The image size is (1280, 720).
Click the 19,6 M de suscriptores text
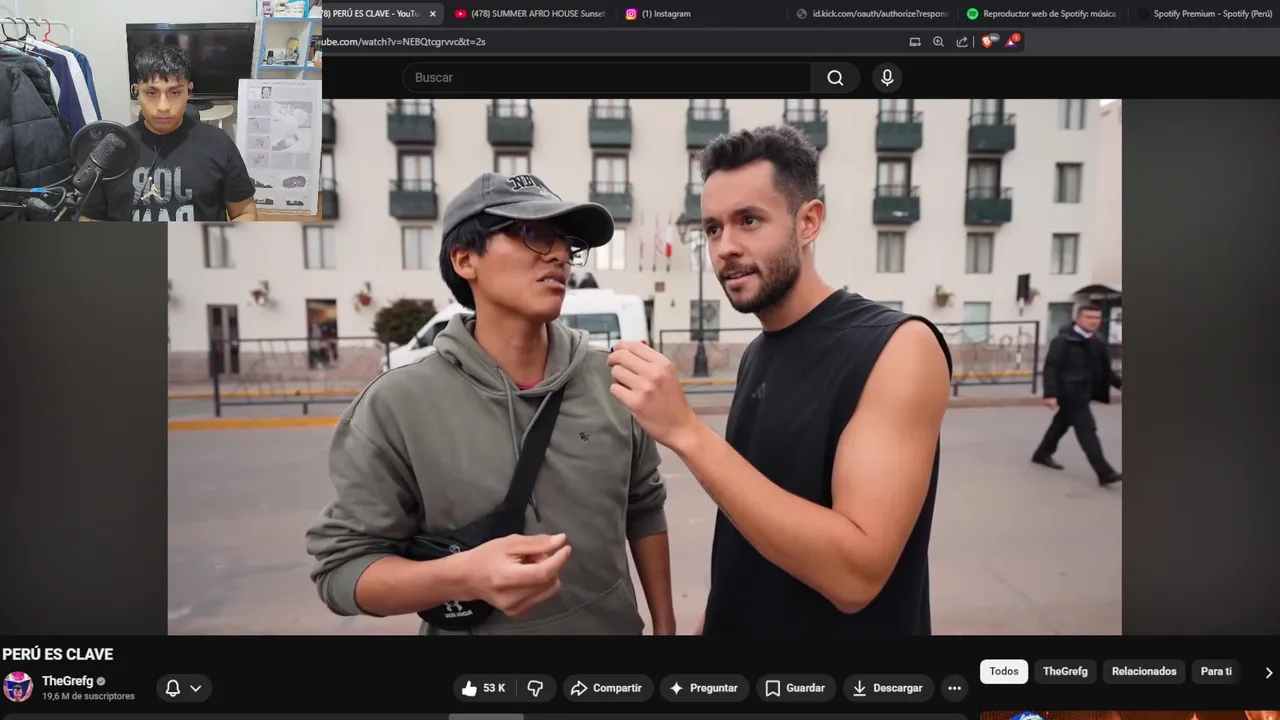(x=88, y=696)
